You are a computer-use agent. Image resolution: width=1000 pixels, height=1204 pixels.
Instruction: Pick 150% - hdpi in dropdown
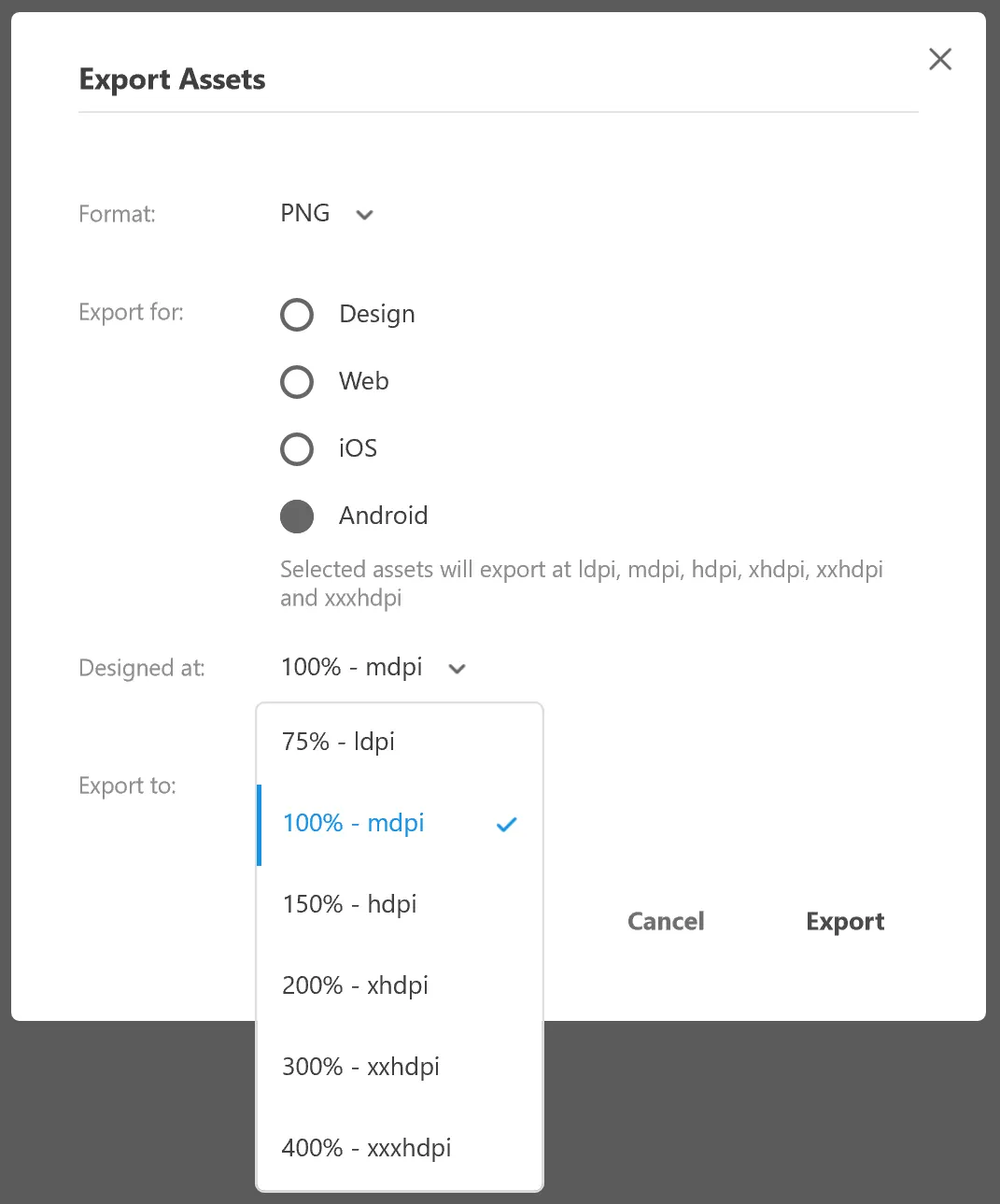point(350,905)
